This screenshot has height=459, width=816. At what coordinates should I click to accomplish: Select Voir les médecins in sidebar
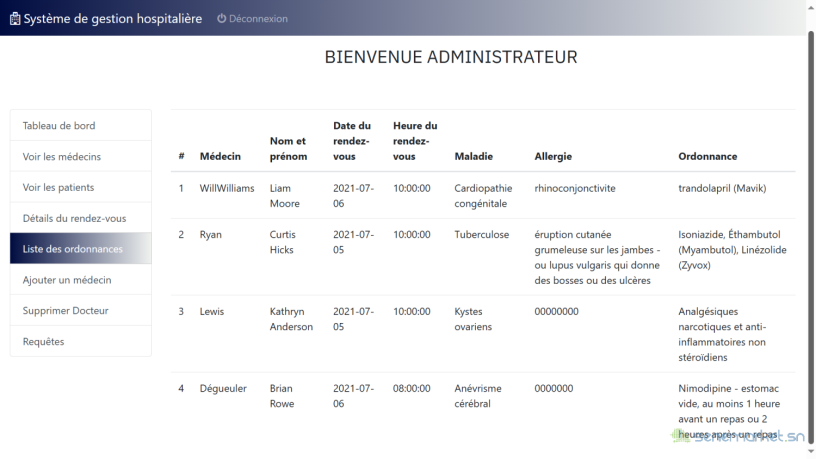click(x=81, y=156)
